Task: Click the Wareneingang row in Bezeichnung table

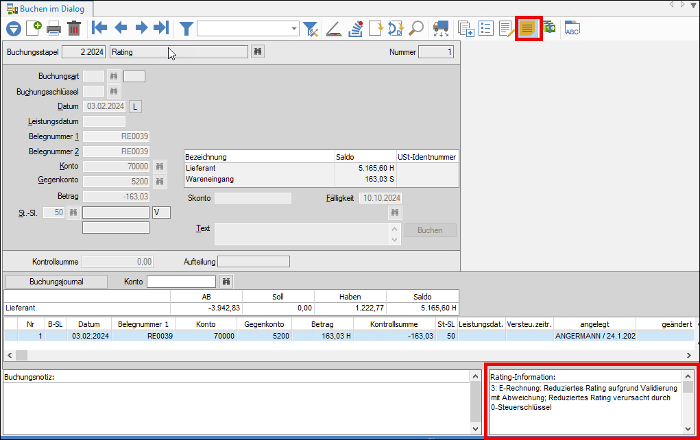Action: [321, 179]
